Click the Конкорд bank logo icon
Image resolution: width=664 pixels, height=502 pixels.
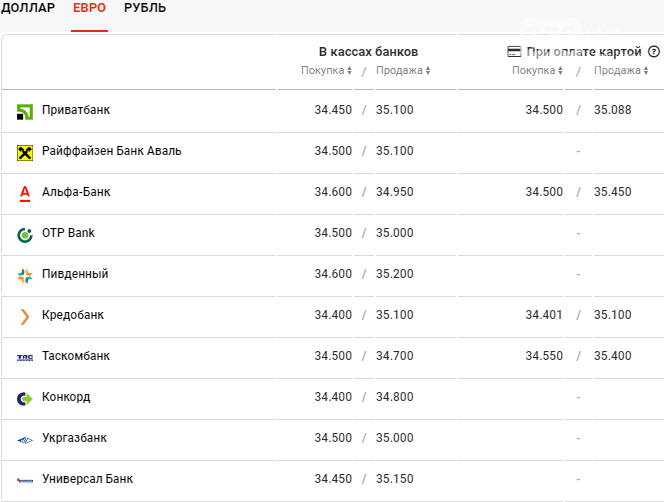pyautogui.click(x=25, y=399)
